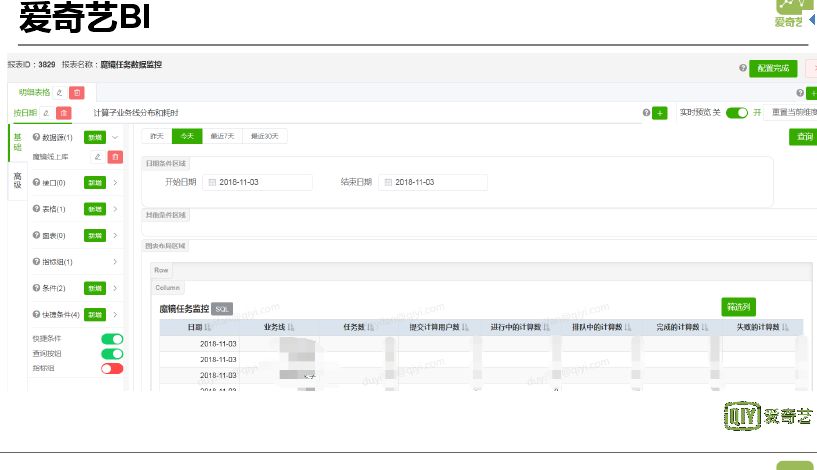
Task: Click help icon on top tab bar right
Action: coord(800,93)
